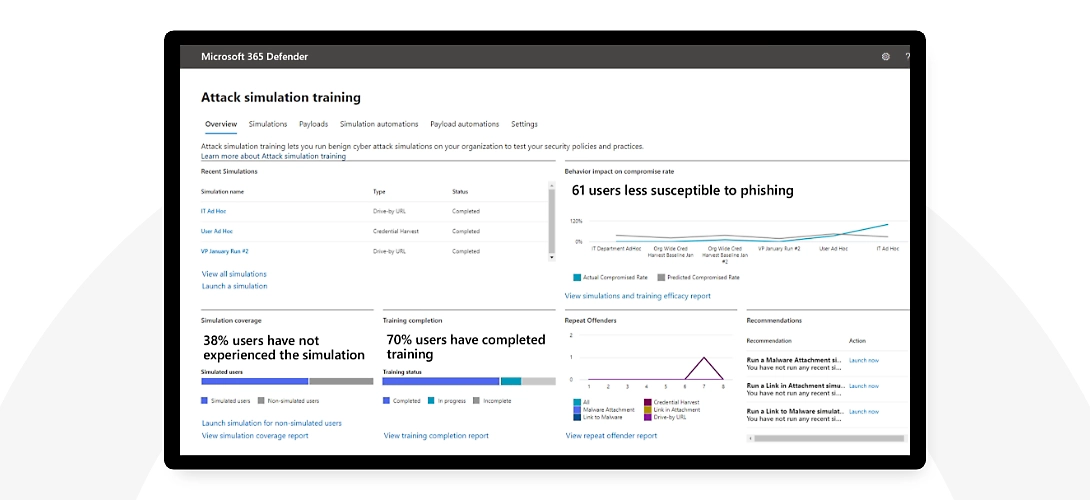Toggle the Drive-by URL legend marker
Screen dimensions: 1090x500
pos(647,417)
